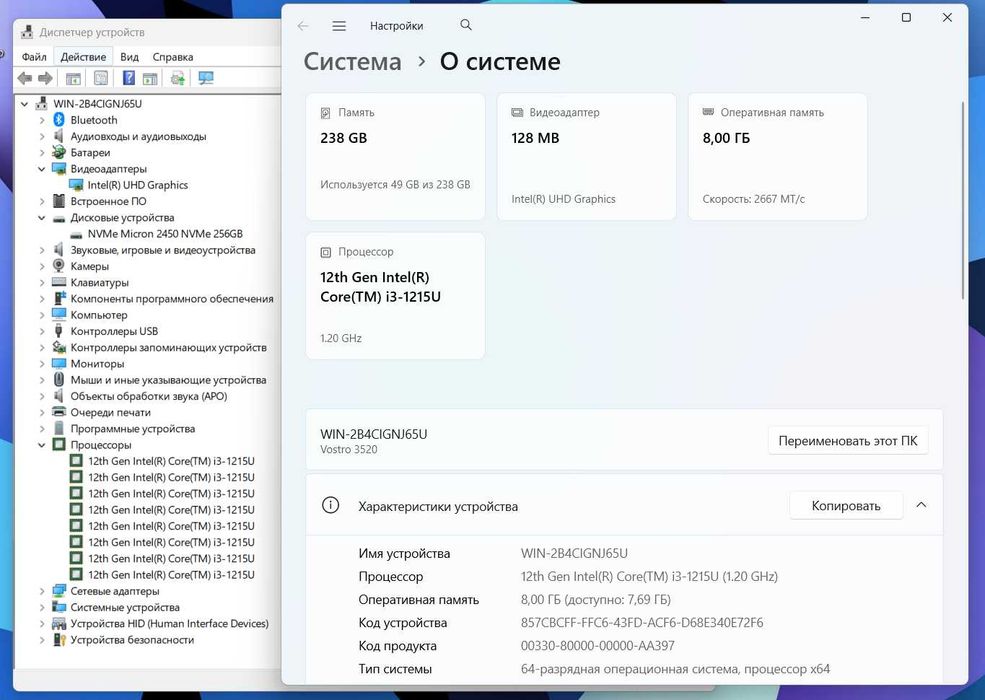The width and height of the screenshot is (985, 700).
Task: Click the Скорость: 2667 МТ/с text
Action: (x=753, y=199)
